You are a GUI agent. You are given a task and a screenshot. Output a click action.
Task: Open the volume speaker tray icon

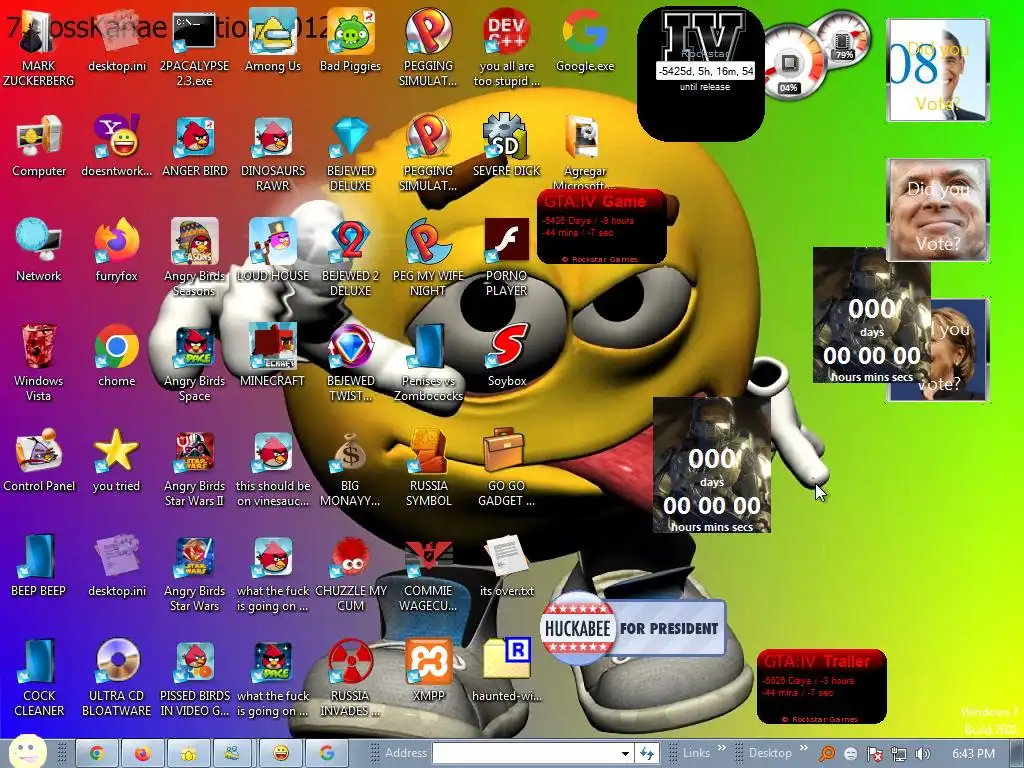tap(923, 754)
